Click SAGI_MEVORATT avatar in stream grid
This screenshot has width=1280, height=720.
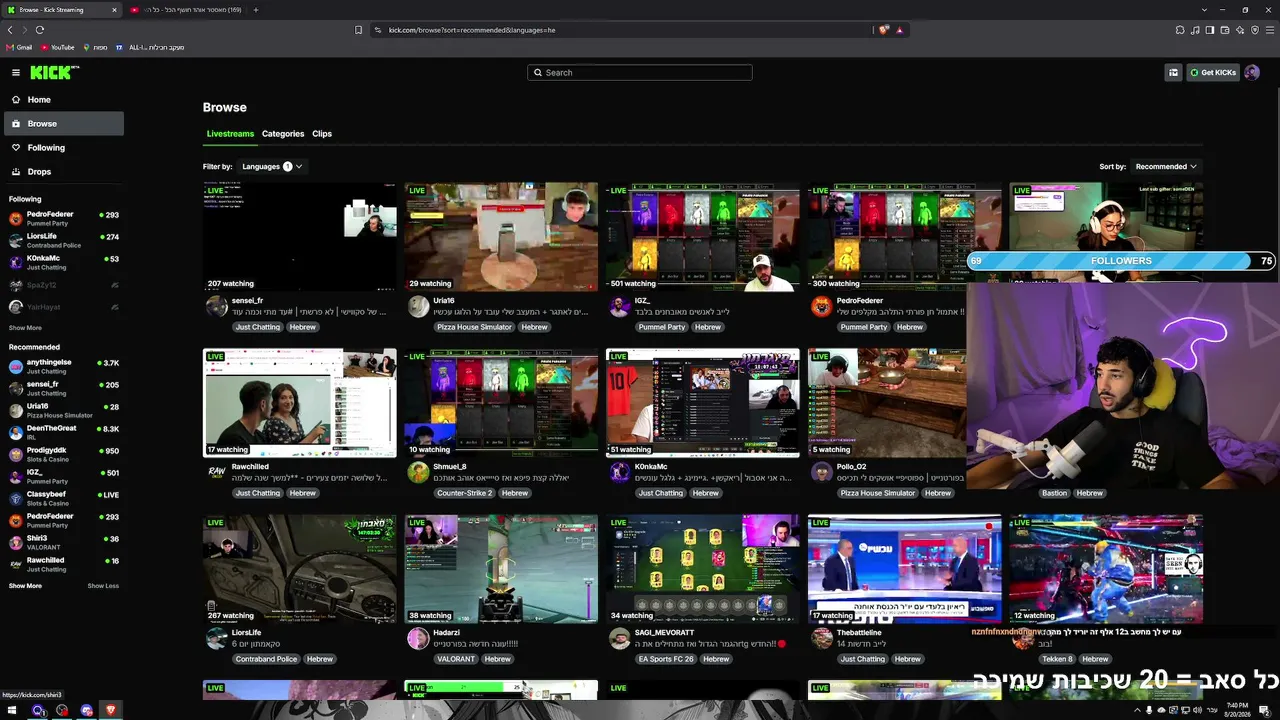click(x=620, y=638)
